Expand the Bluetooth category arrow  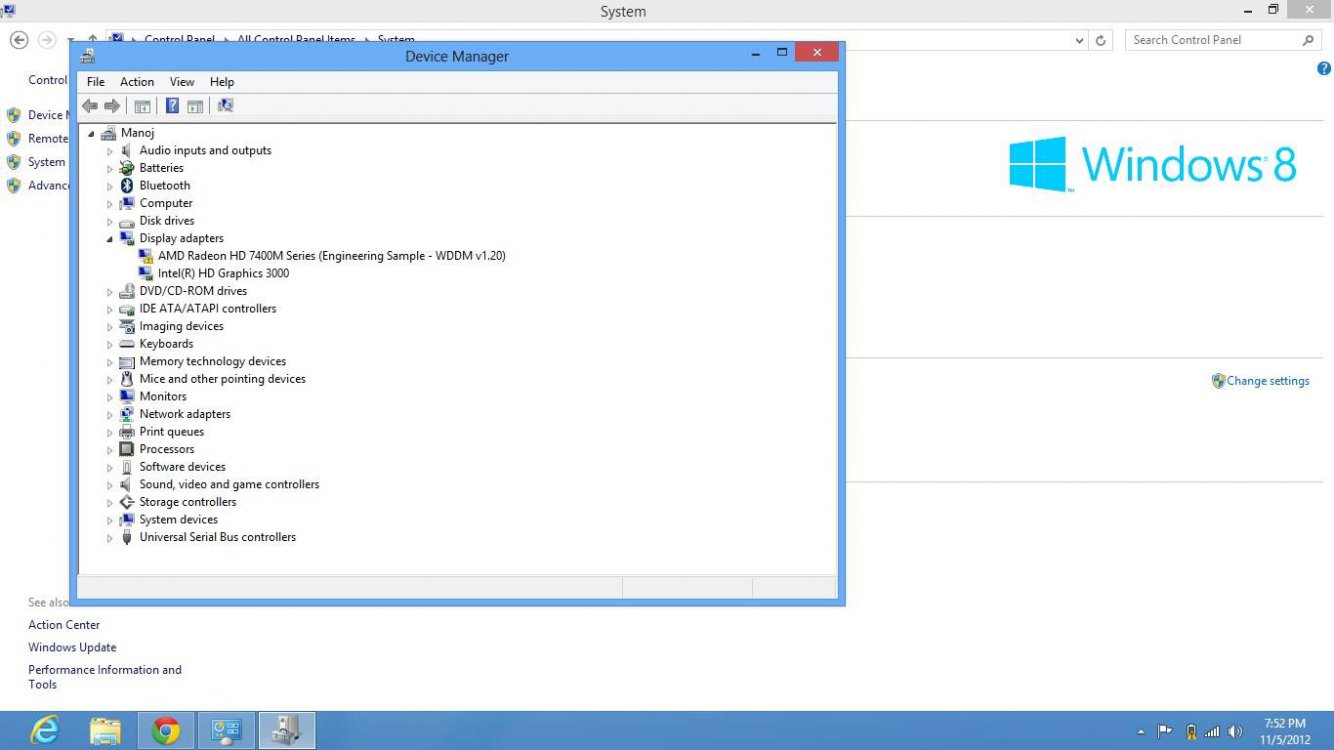(x=110, y=186)
